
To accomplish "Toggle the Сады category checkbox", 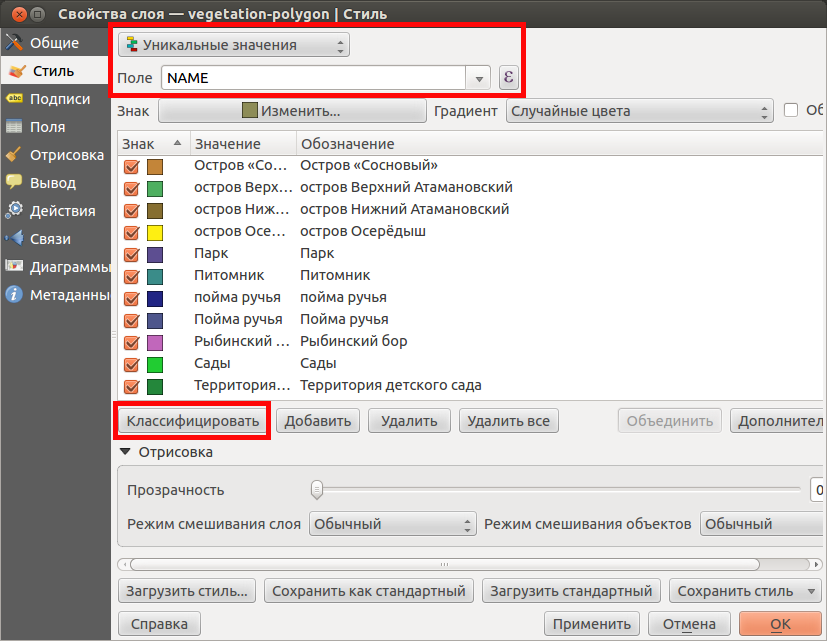I will pos(131,365).
